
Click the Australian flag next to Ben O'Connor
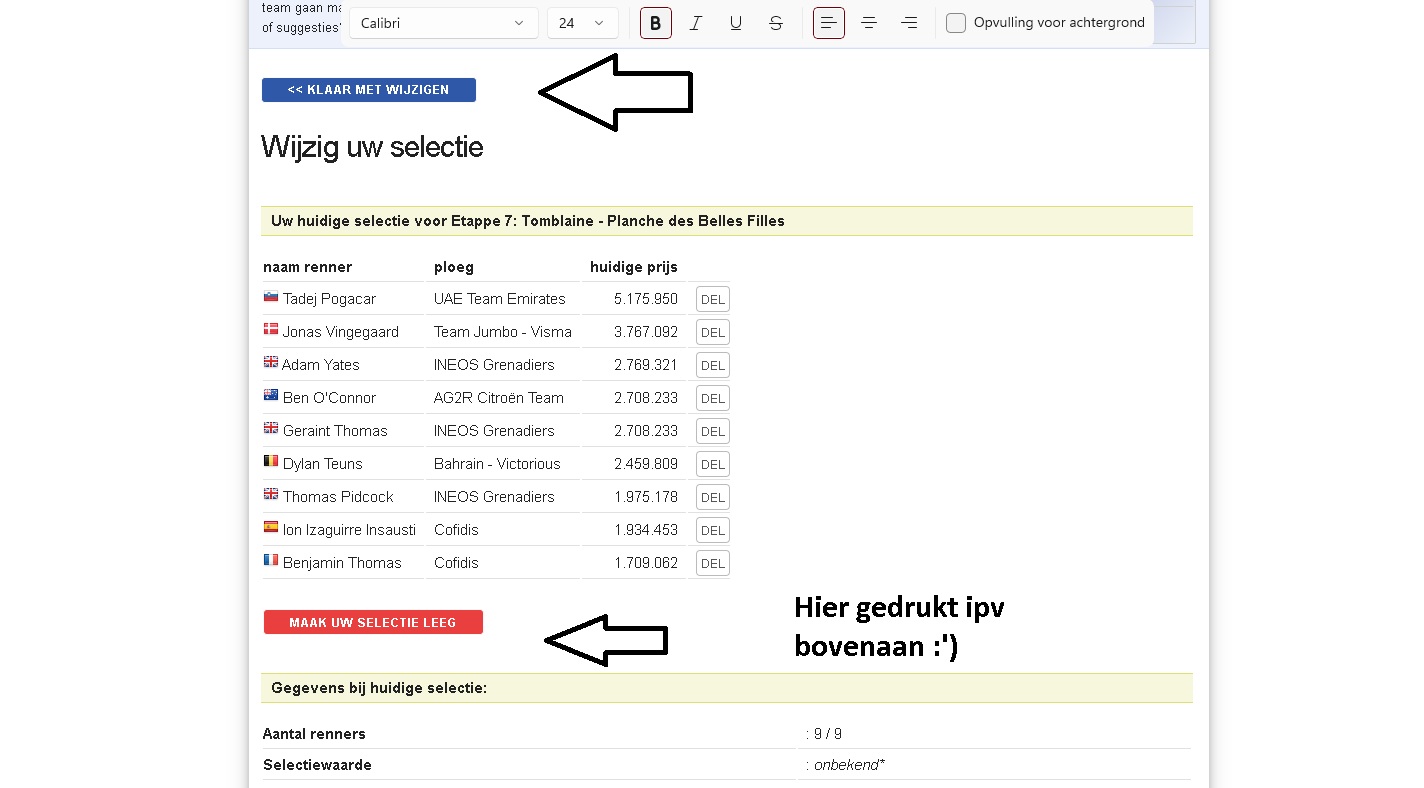[271, 395]
